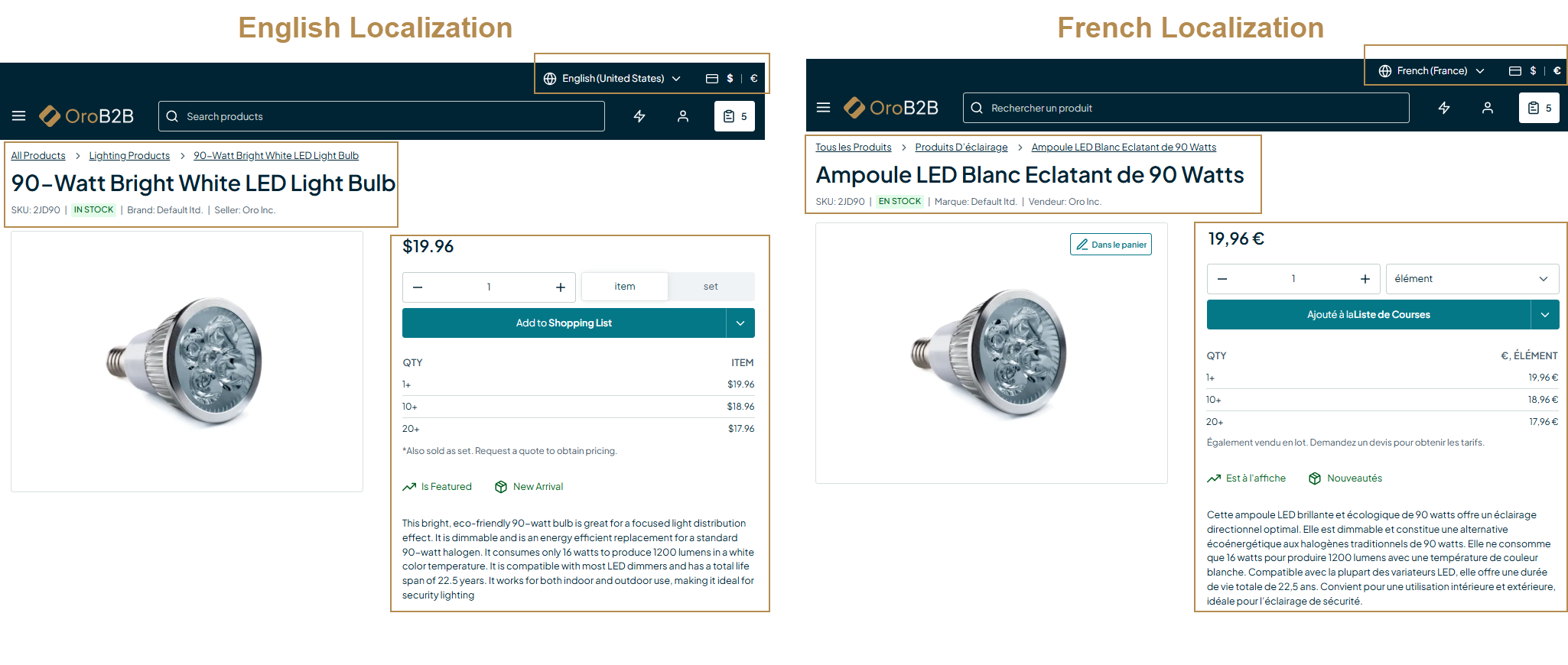Open the user account icon in English header

pos(683,116)
